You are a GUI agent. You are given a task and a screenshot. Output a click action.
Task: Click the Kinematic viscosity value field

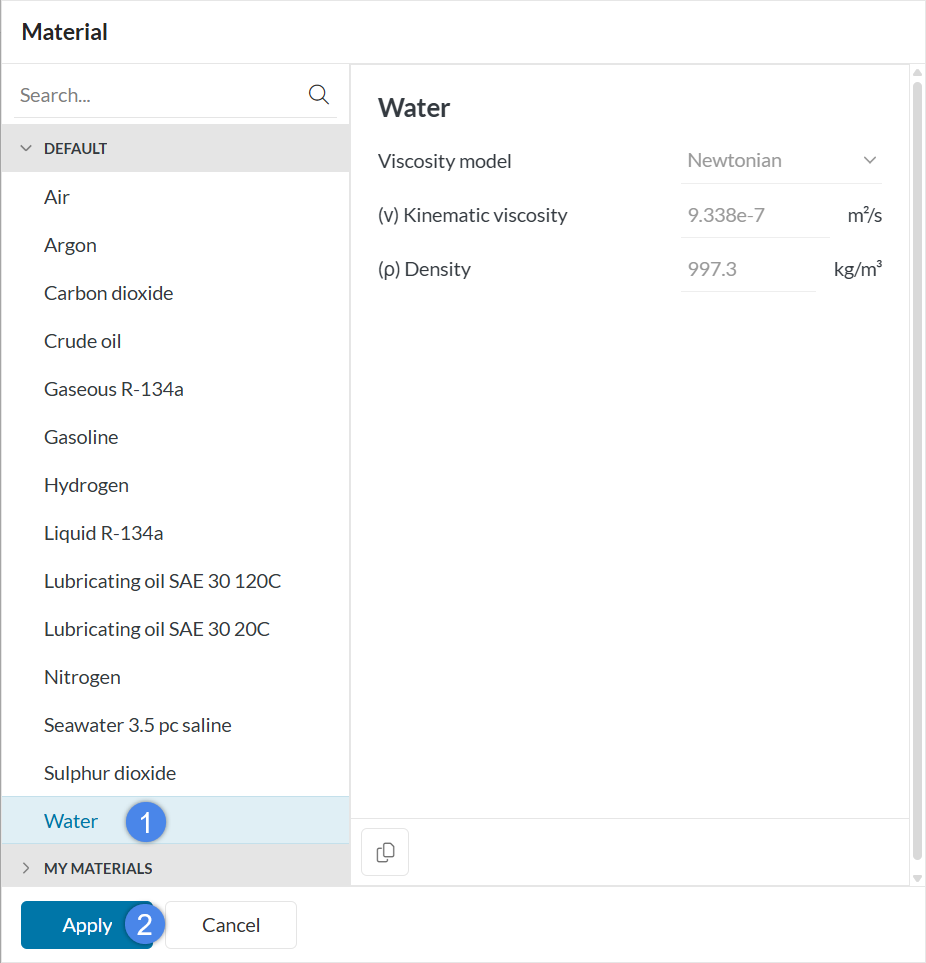[x=754, y=215]
